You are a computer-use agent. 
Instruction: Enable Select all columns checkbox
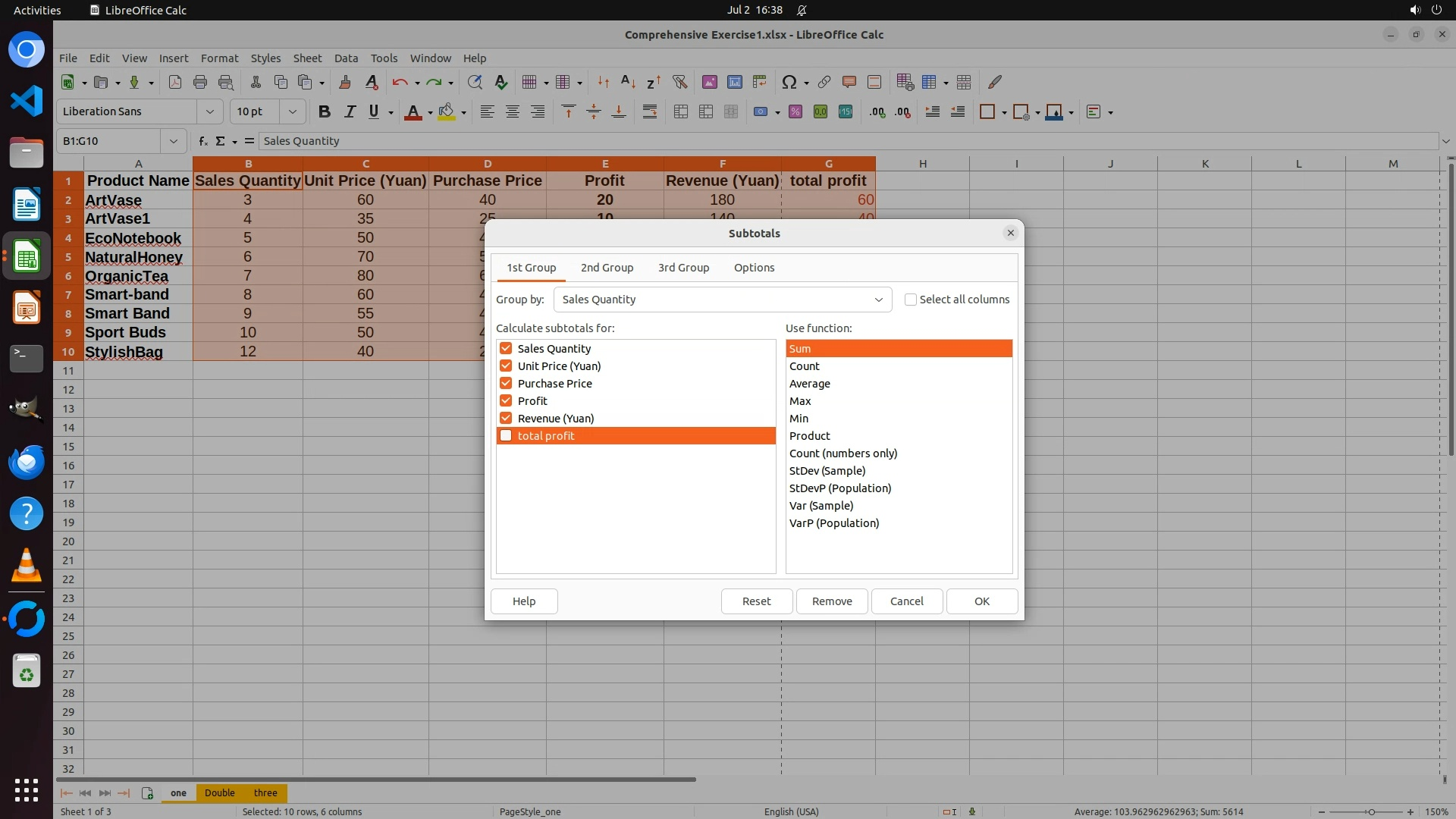pyautogui.click(x=911, y=300)
